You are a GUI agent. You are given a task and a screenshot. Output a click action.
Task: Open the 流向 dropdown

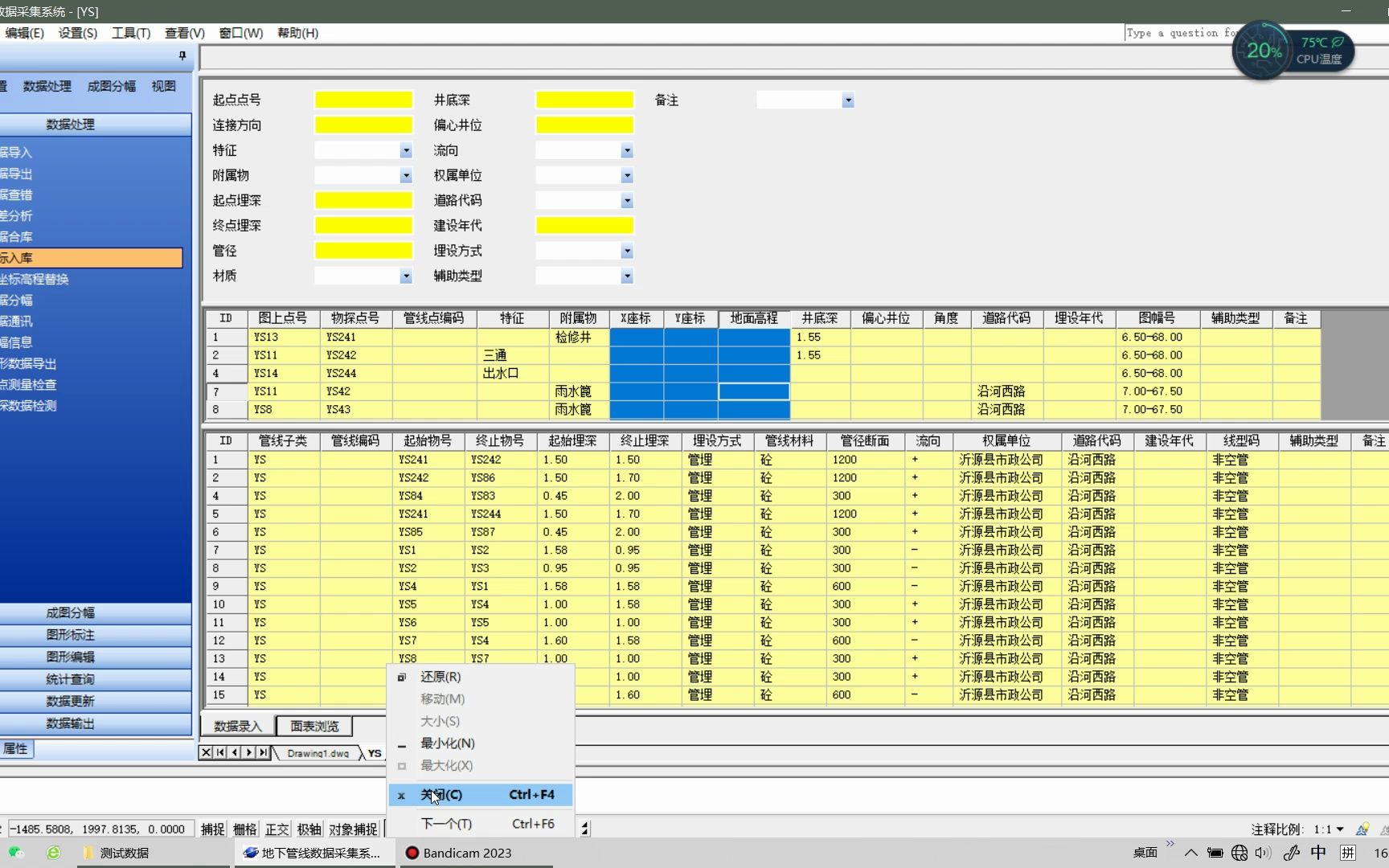[627, 151]
